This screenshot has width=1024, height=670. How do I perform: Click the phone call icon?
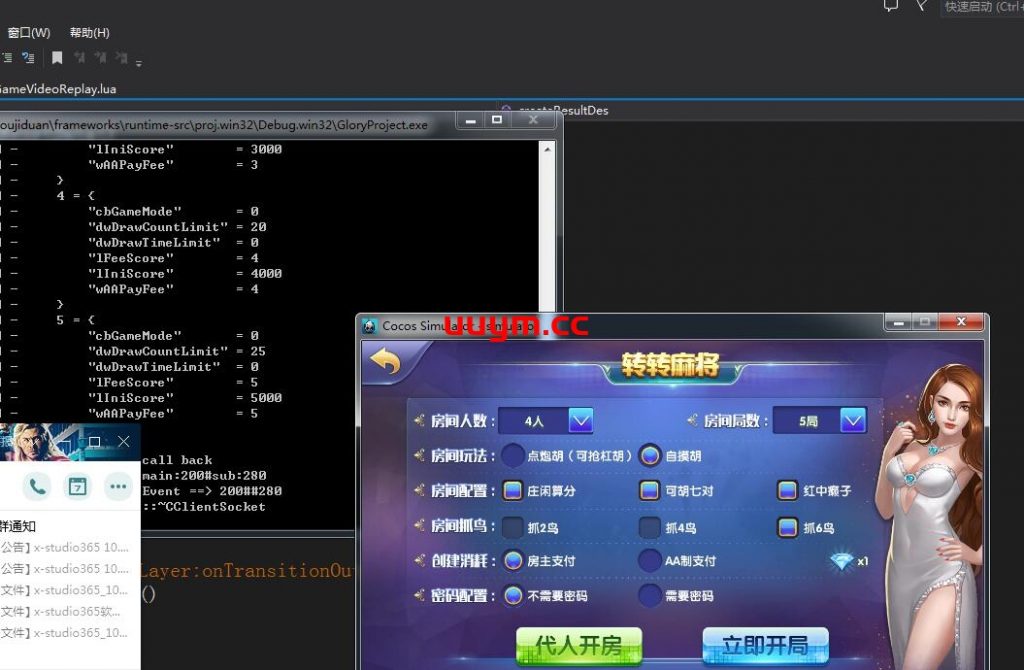[x=38, y=487]
